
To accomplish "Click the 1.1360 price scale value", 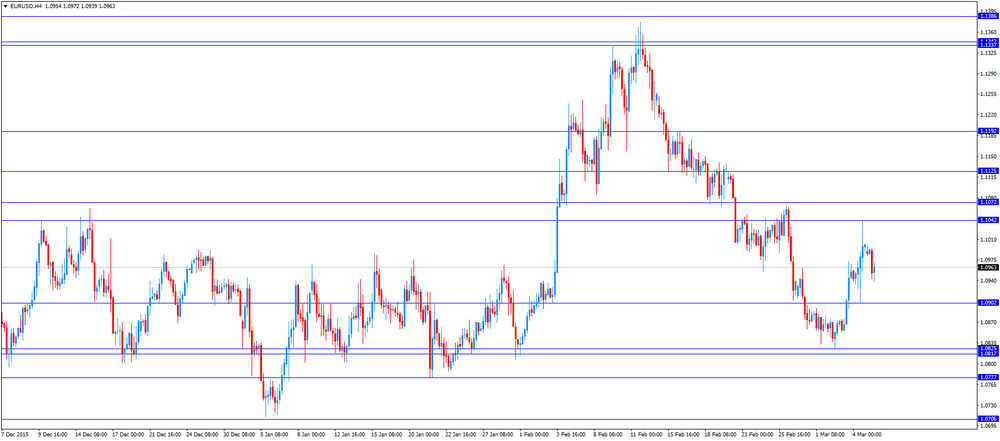I will tap(988, 32).
